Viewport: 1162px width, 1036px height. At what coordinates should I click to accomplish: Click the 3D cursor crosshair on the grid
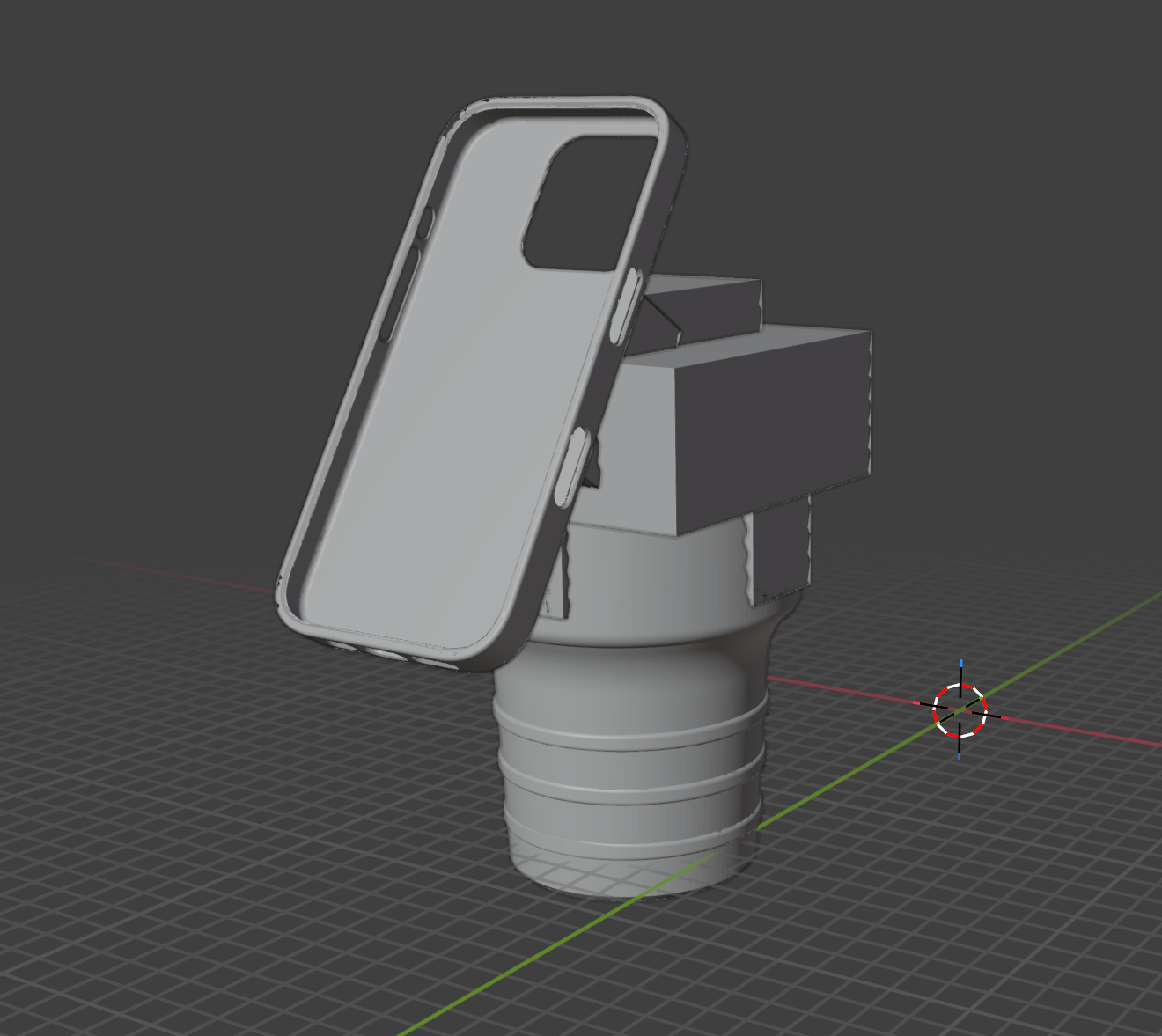click(x=960, y=709)
